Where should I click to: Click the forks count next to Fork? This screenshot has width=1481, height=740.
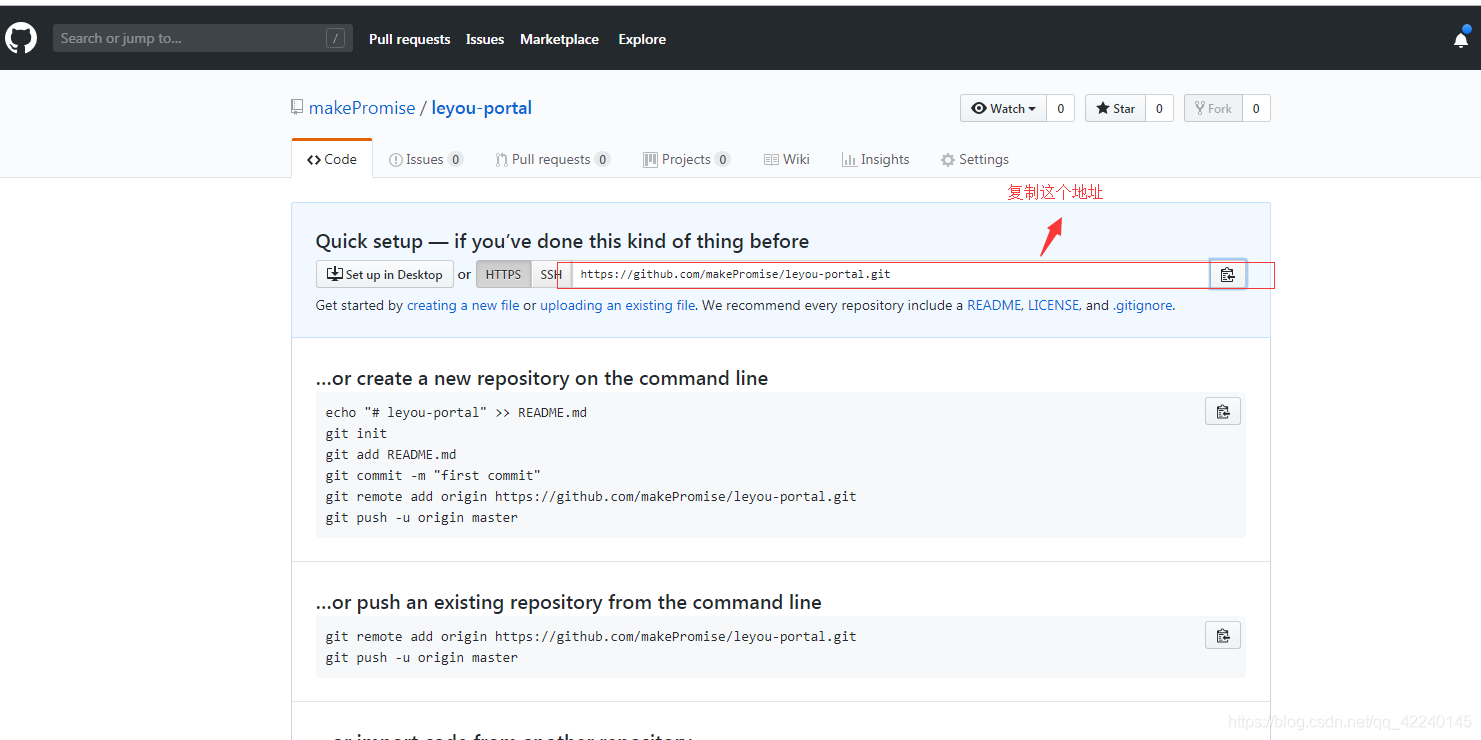[x=1256, y=108]
